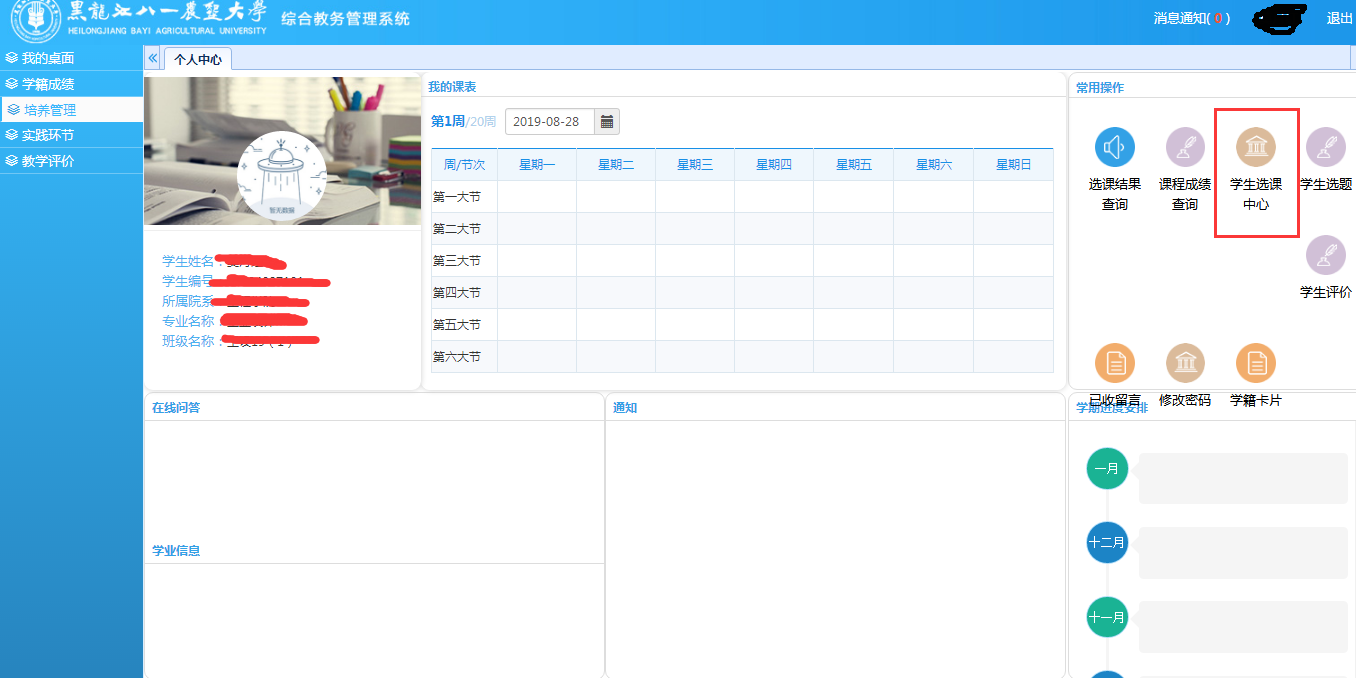Click 退出 to log out
The width and height of the screenshot is (1356, 678).
[x=1339, y=18]
